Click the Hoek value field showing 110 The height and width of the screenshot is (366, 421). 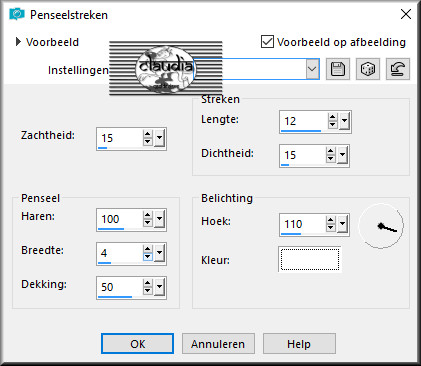(303, 224)
